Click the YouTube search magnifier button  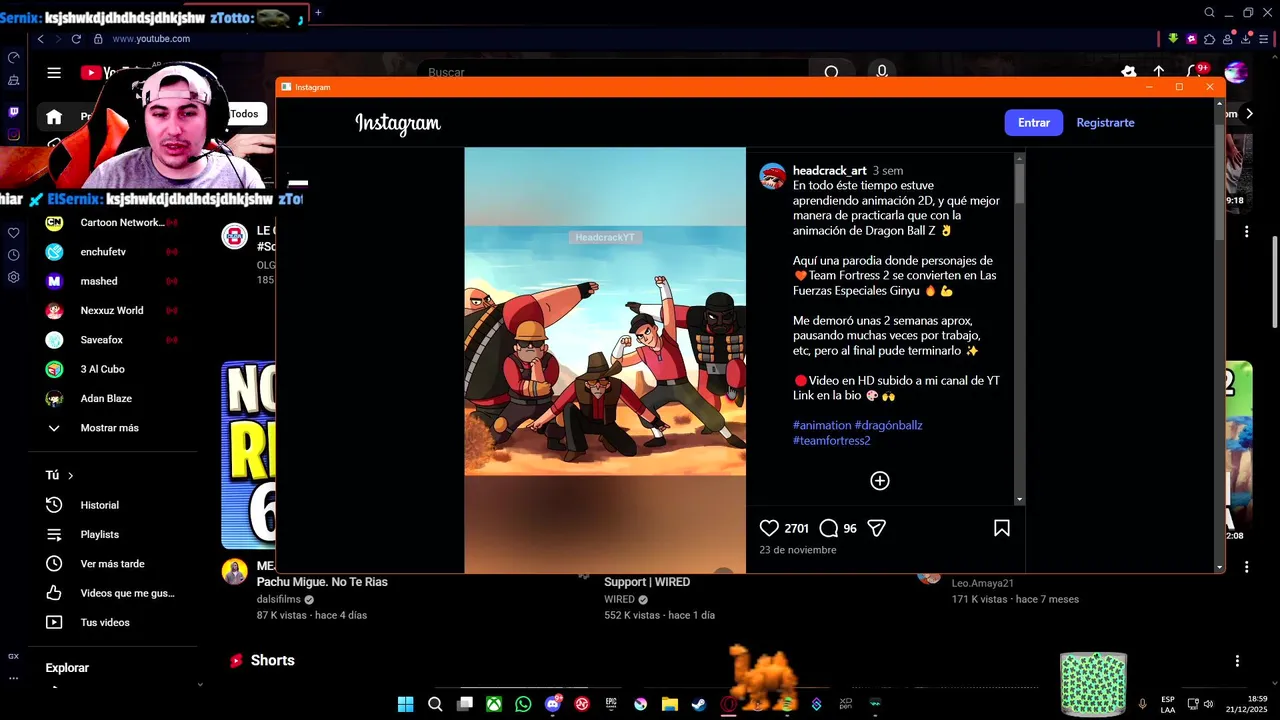pyautogui.click(x=831, y=73)
